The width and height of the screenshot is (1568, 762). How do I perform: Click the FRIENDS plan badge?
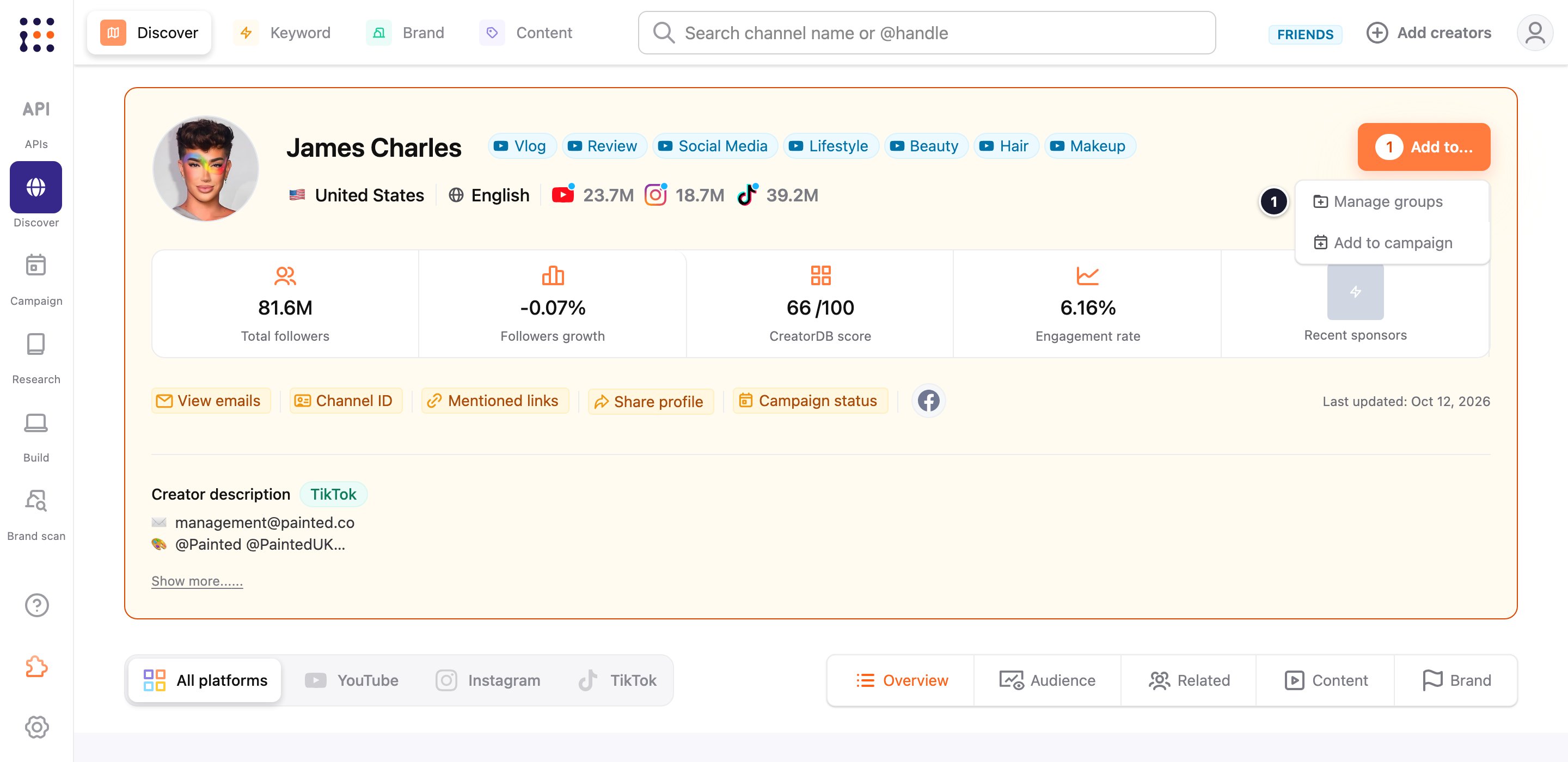coord(1305,34)
